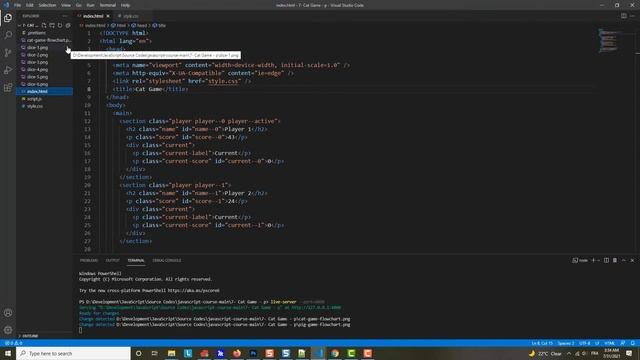Click New File icon in explorer header
The height and width of the screenshot is (360, 640).
[44, 25]
